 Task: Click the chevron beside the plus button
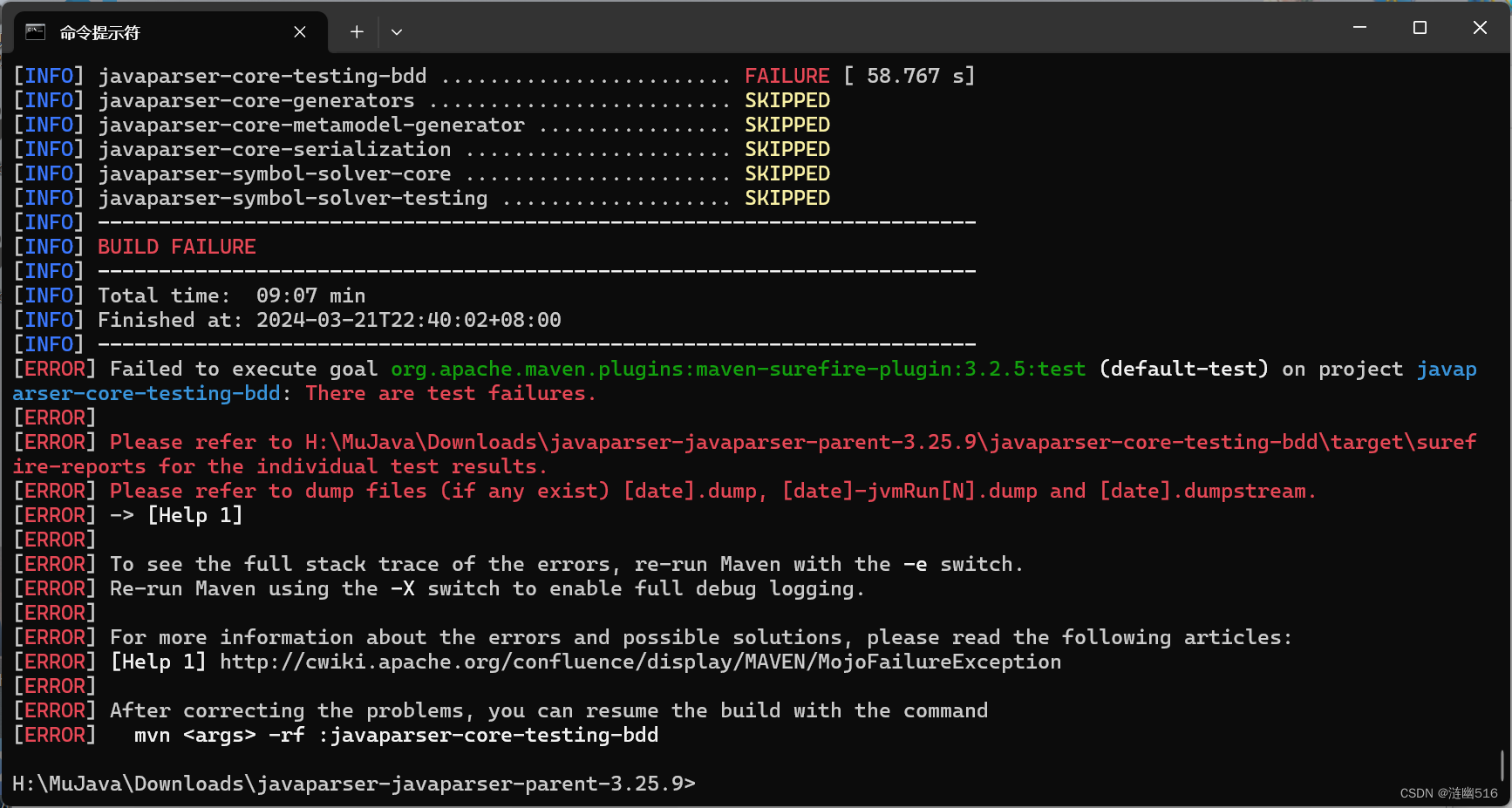coord(397,31)
